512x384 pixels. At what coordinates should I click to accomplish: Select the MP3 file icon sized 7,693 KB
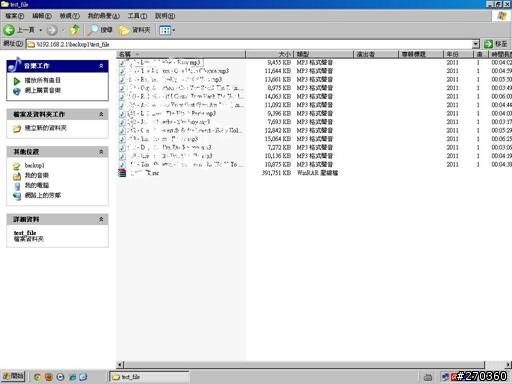coord(122,122)
